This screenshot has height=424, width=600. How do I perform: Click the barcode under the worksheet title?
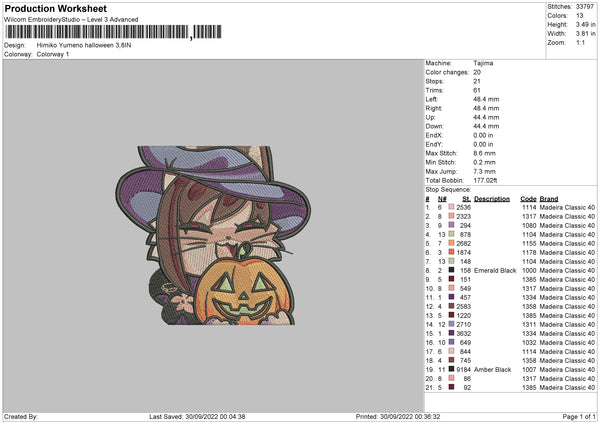tap(113, 32)
